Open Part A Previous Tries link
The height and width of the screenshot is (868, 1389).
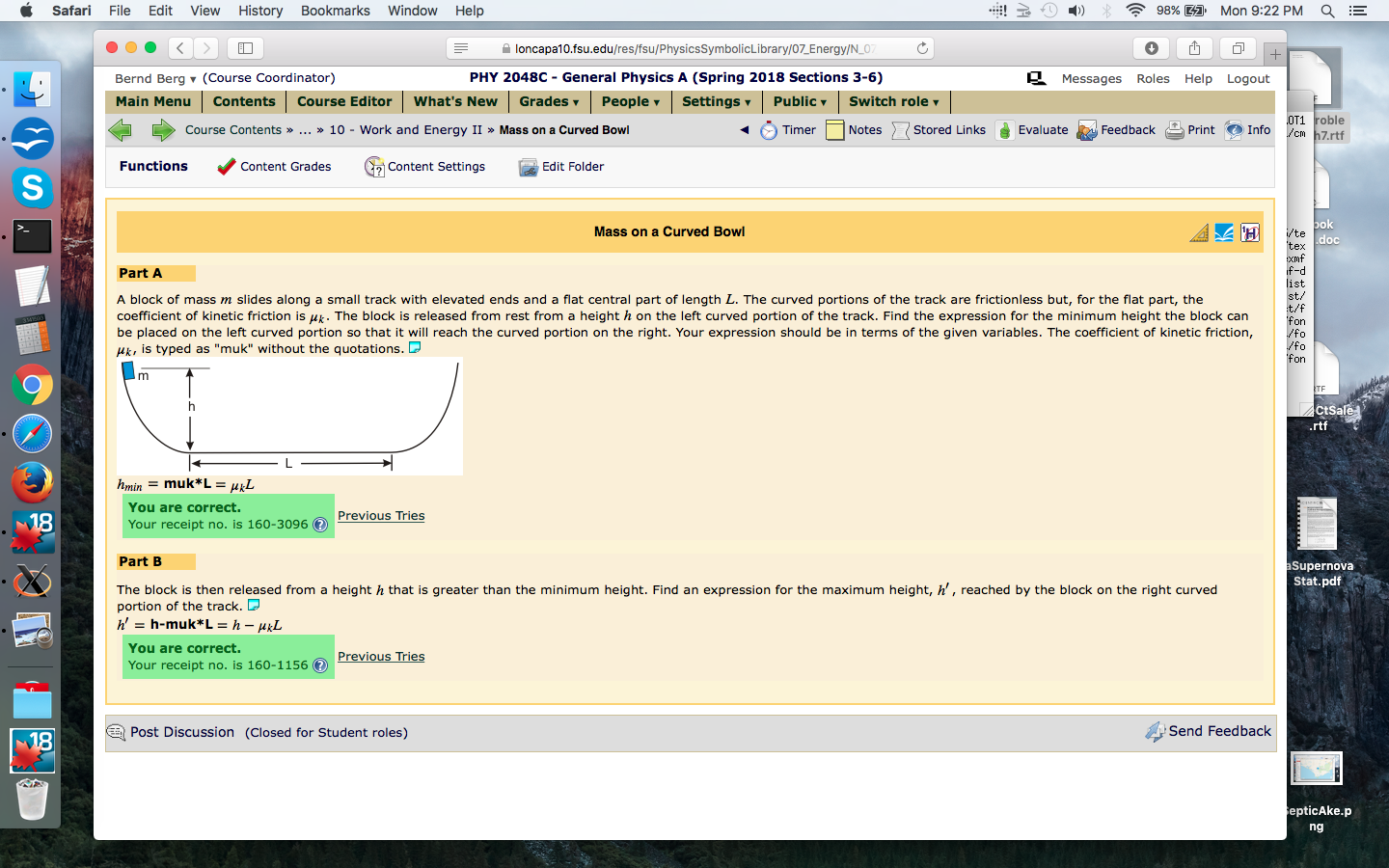[x=381, y=516]
